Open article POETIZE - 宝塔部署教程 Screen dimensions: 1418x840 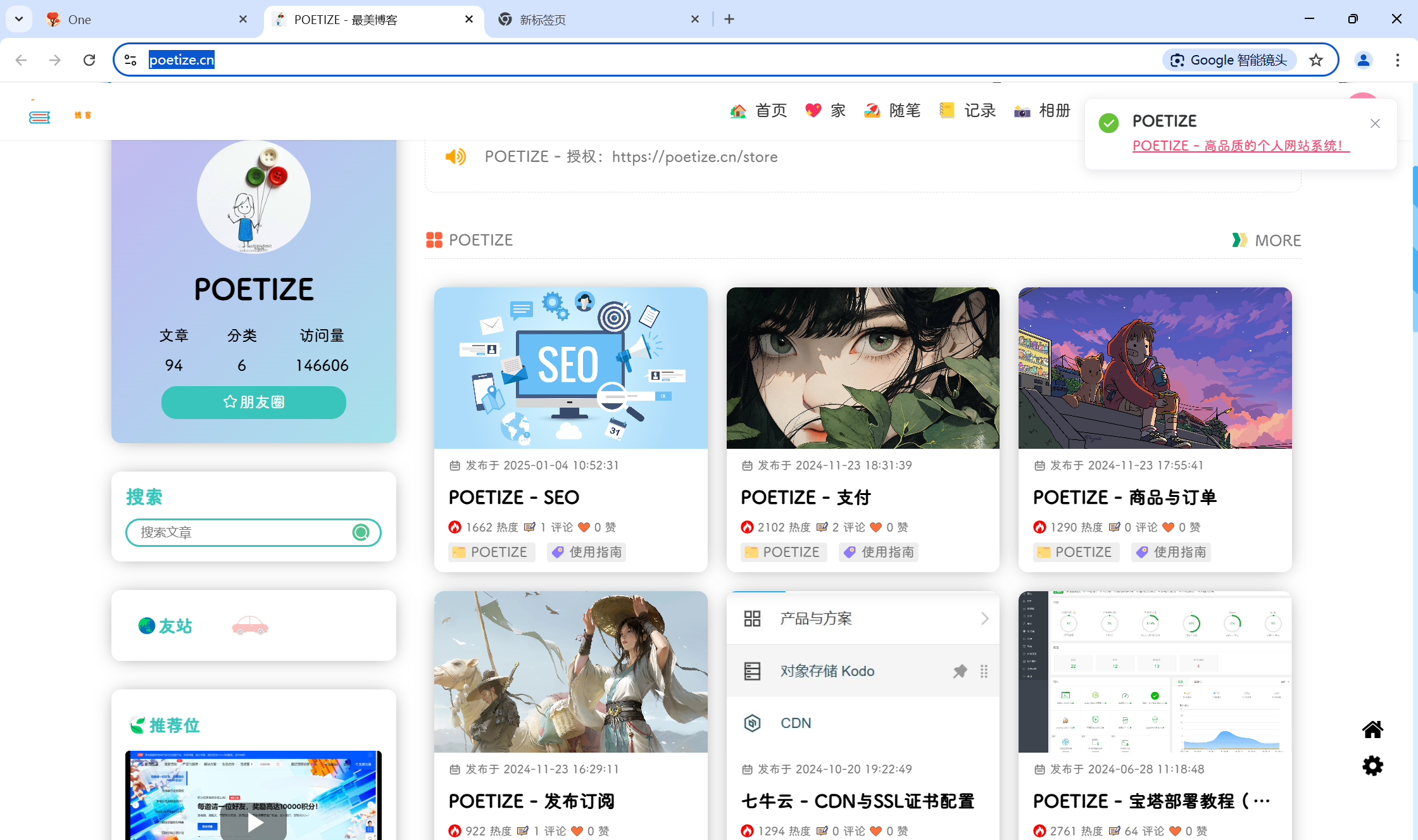pyautogui.click(x=1151, y=801)
